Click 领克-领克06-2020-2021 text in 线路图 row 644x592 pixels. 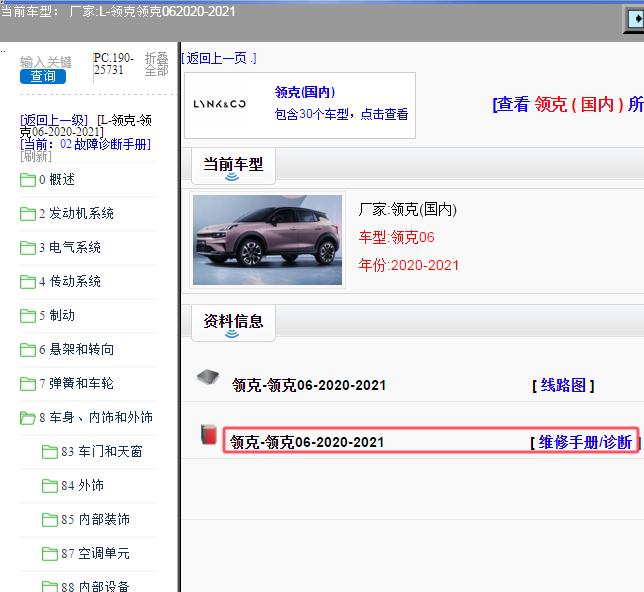click(x=308, y=385)
